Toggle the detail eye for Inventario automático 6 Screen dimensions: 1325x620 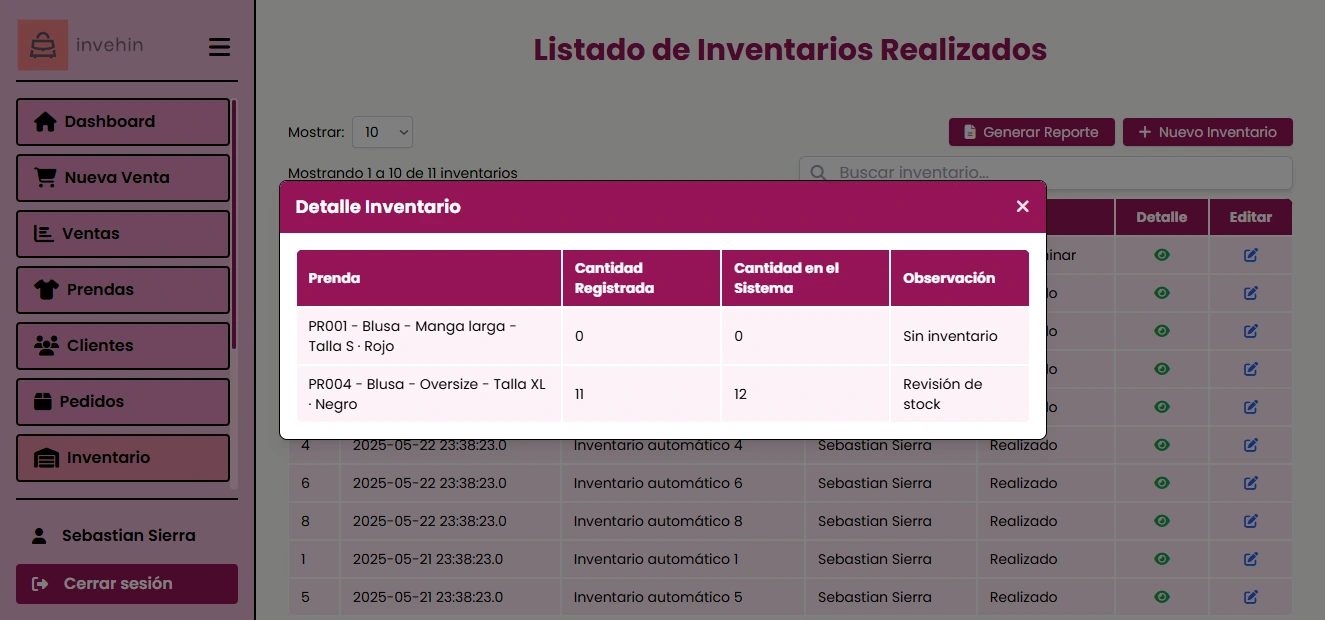coord(1162,482)
